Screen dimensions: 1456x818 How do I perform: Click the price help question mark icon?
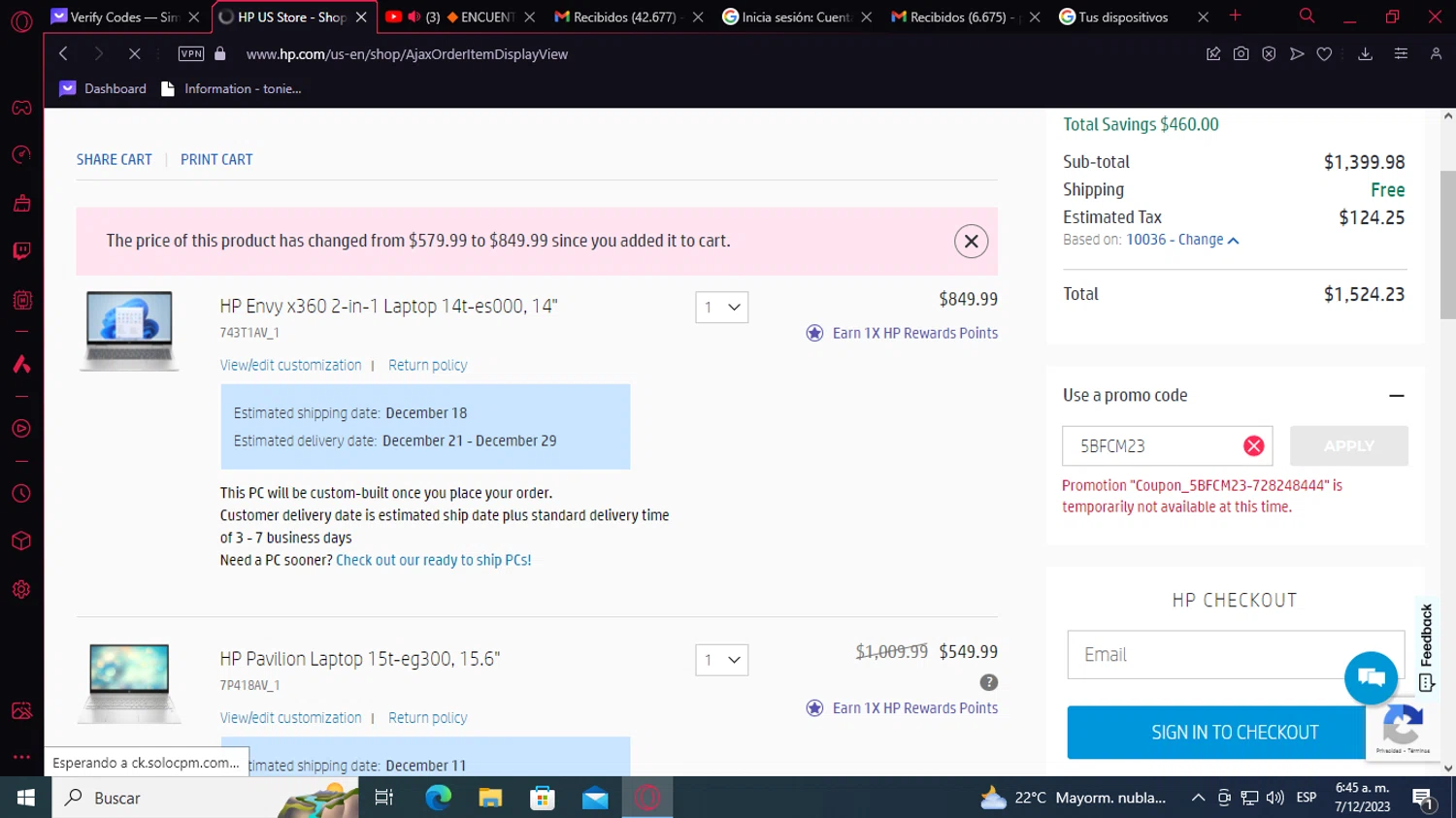coord(988,682)
